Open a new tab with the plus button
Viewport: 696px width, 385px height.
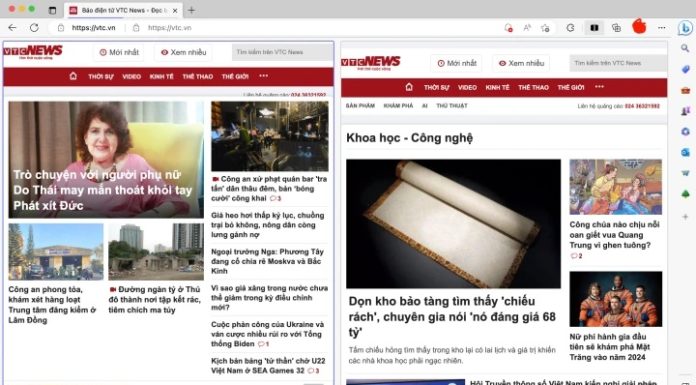pos(191,10)
